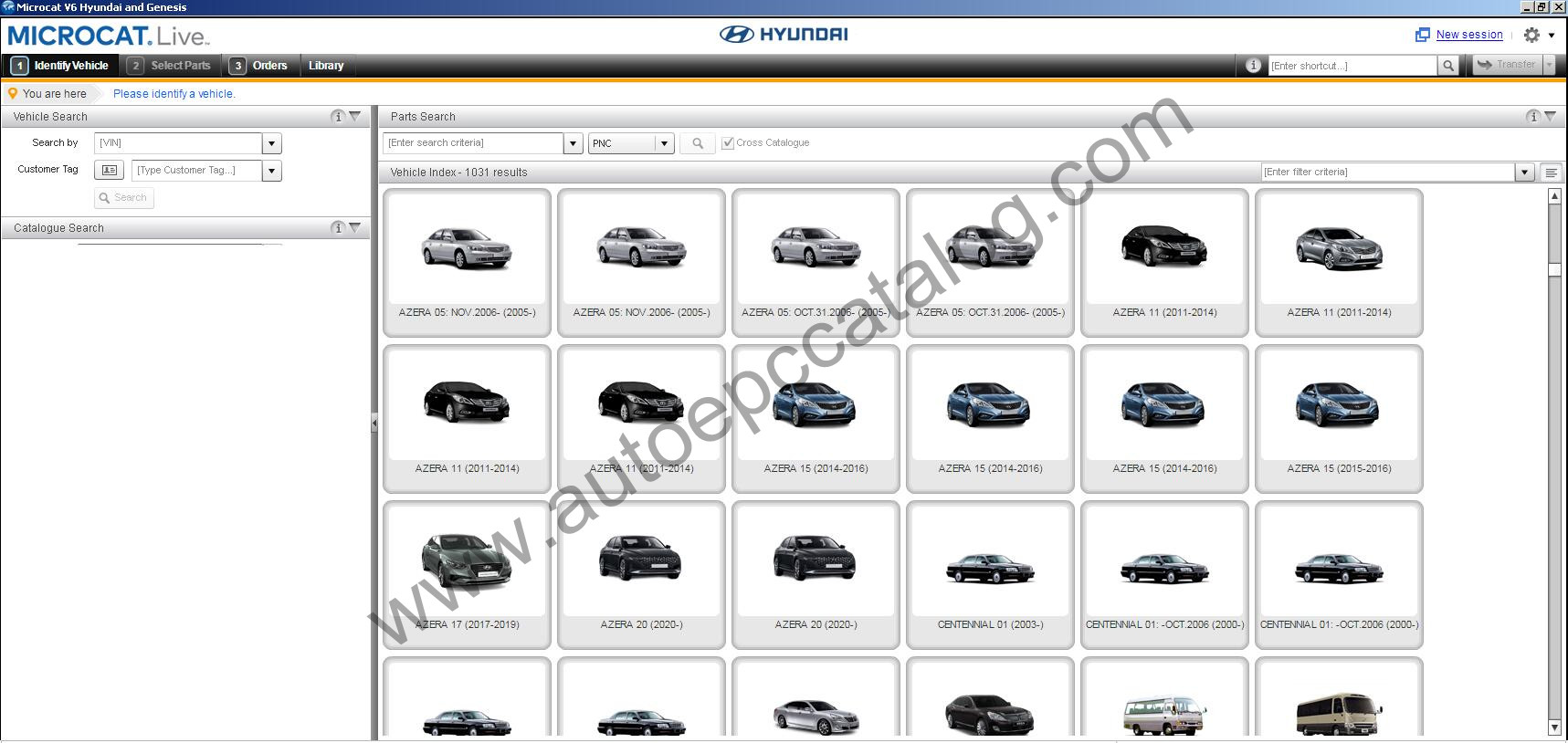Viewport: 1568px width, 743px height.
Task: Collapse the Vehicle Search panel triangle
Action: tap(355, 116)
